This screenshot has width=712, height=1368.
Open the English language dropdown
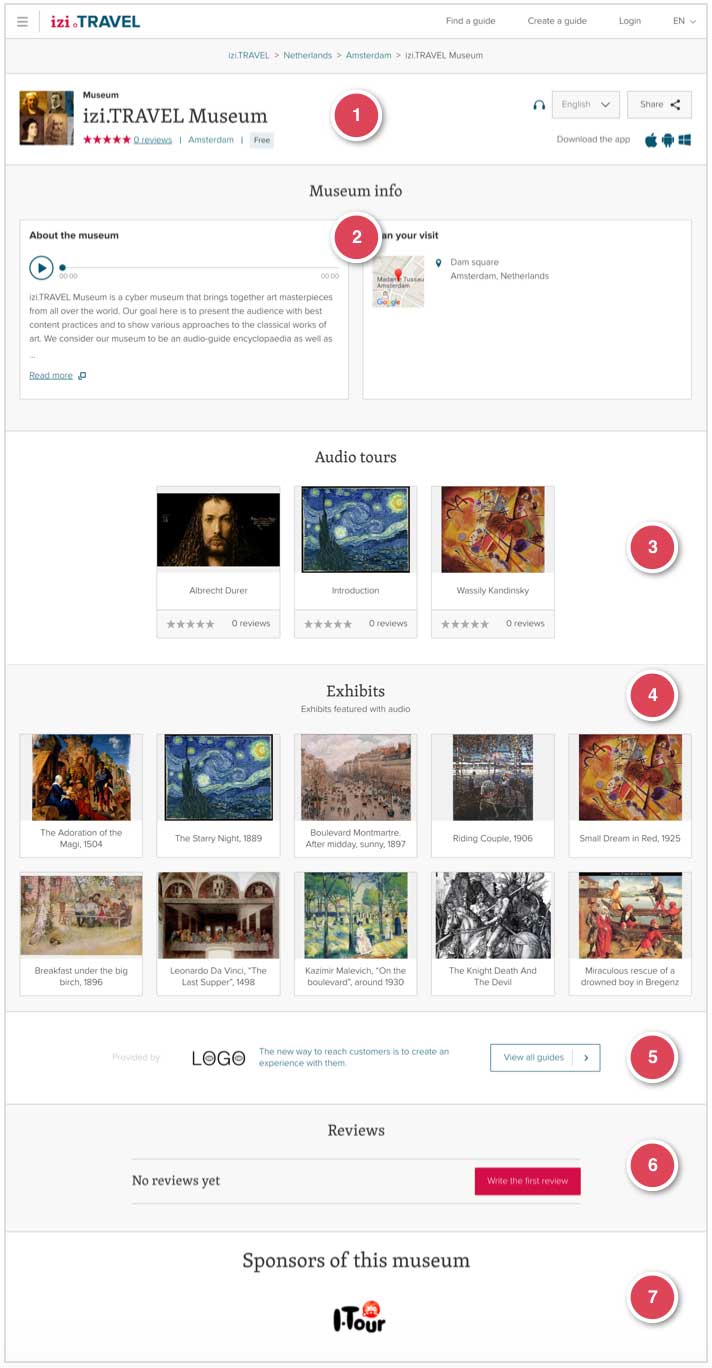click(x=585, y=105)
